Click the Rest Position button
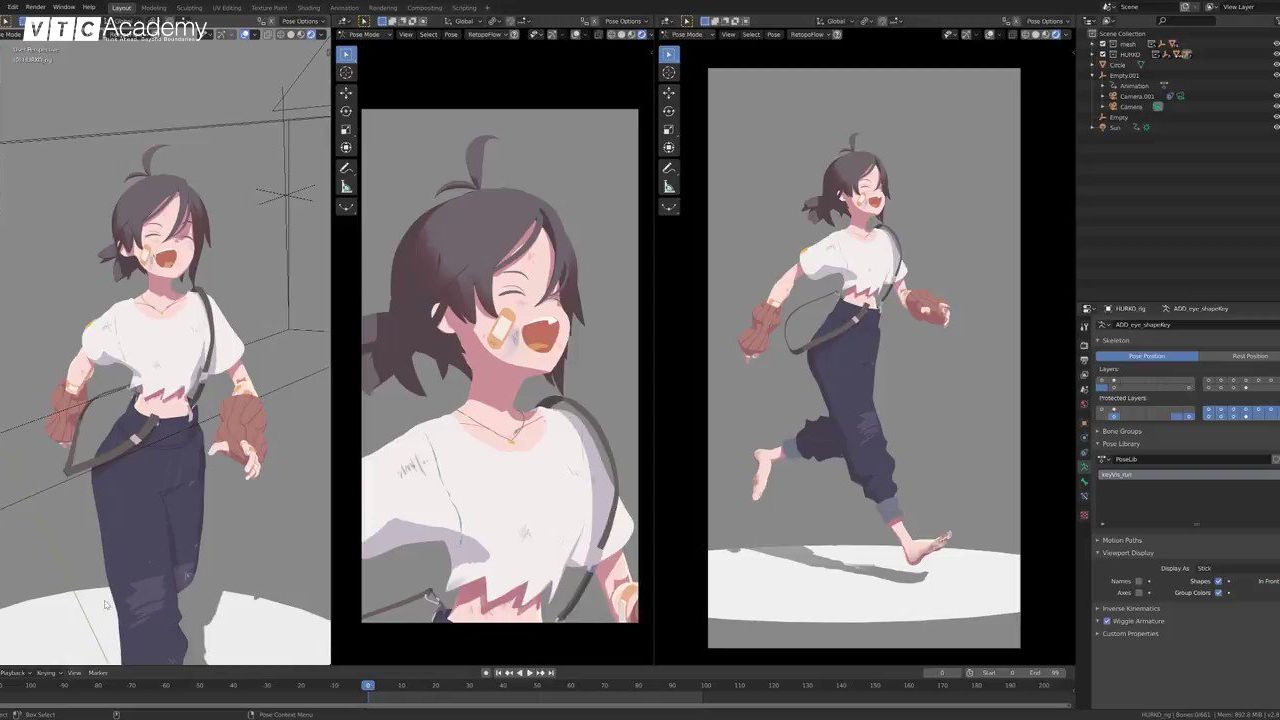Screen dimensions: 1280x720 click(x=1249, y=356)
